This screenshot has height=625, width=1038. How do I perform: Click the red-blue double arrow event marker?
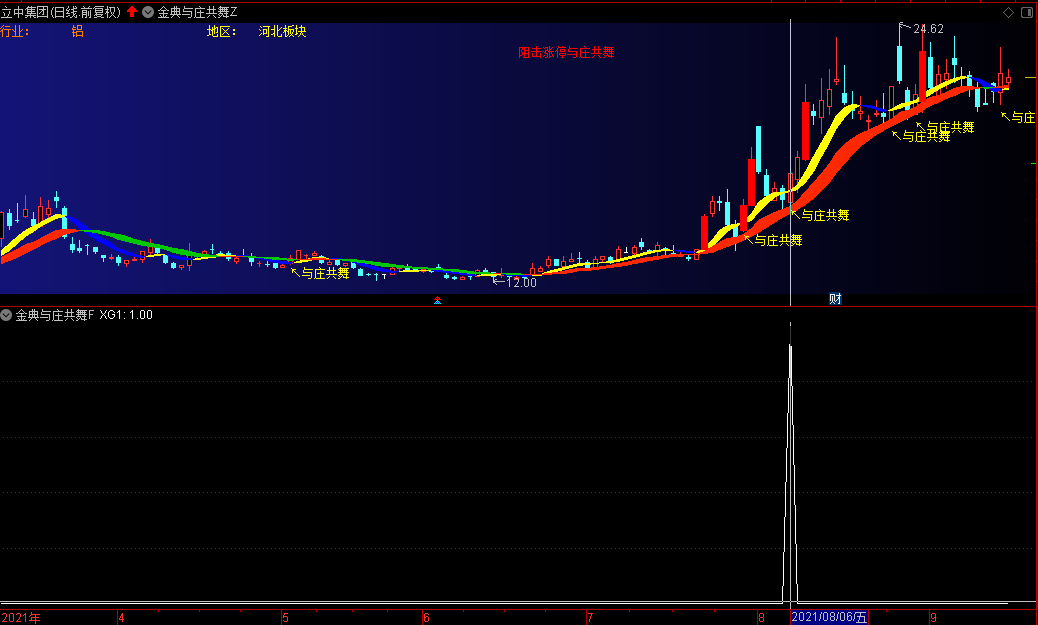(x=438, y=300)
